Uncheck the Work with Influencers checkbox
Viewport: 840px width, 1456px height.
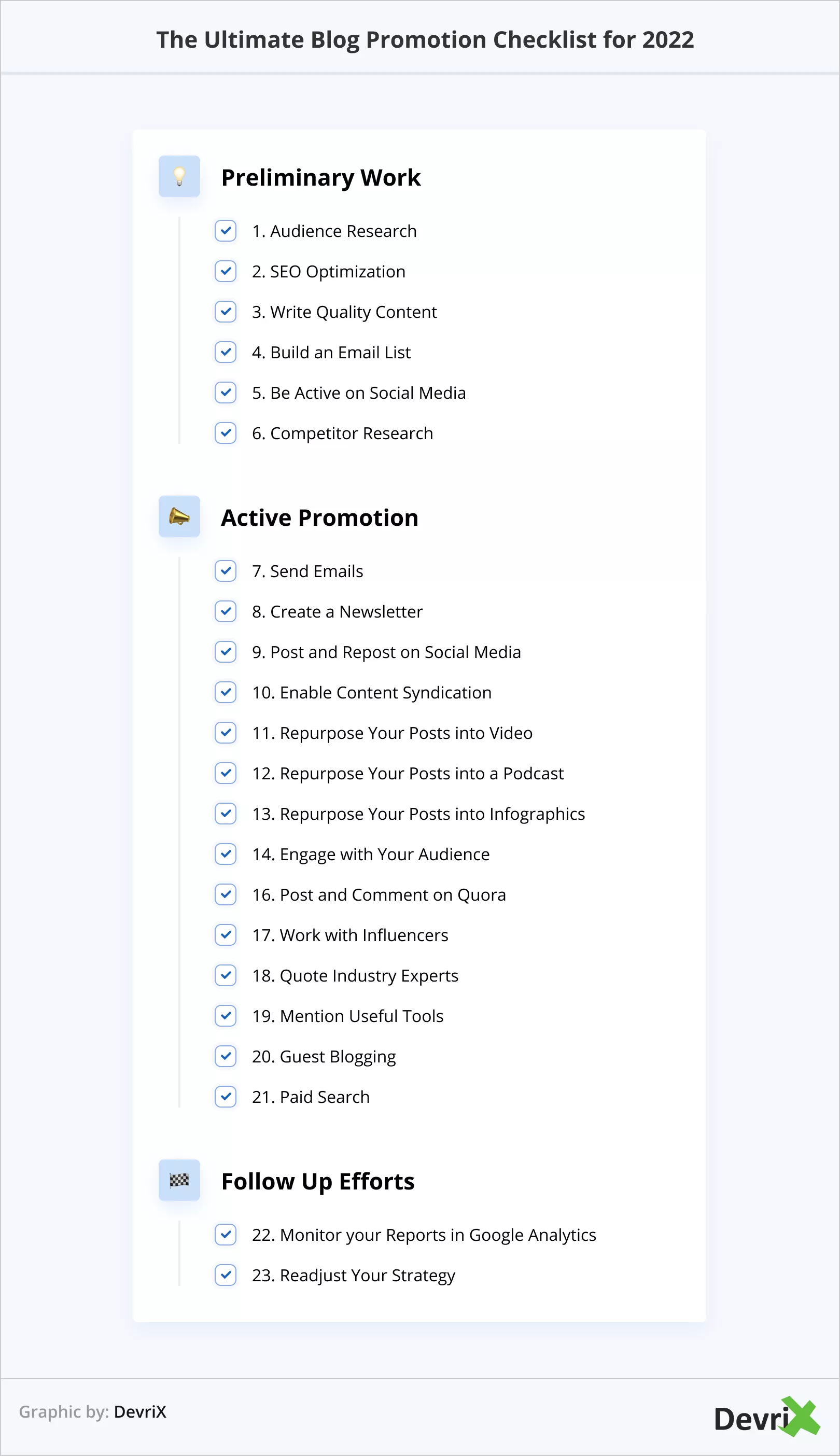pos(226,935)
